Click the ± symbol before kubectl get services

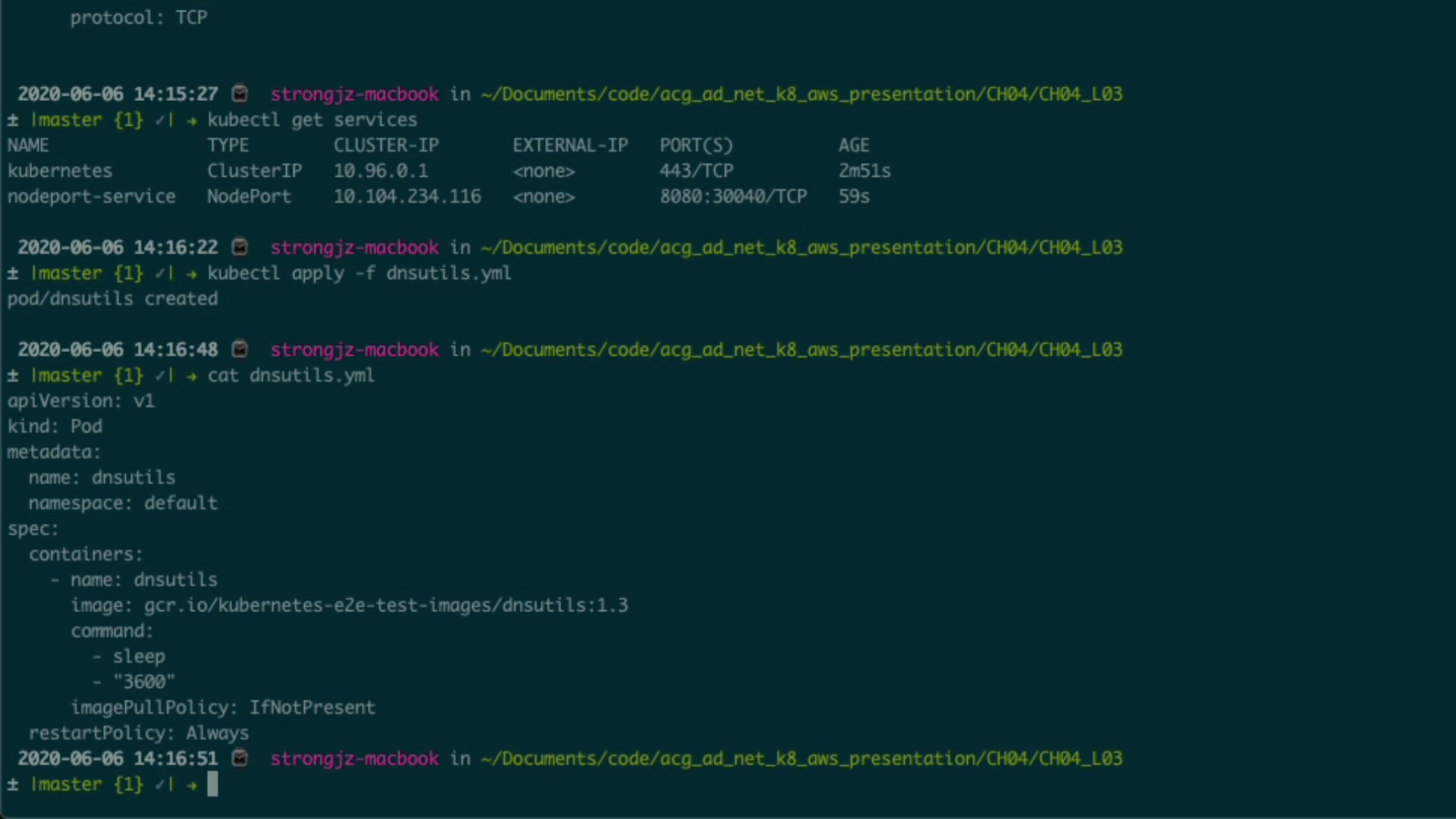click(x=13, y=120)
